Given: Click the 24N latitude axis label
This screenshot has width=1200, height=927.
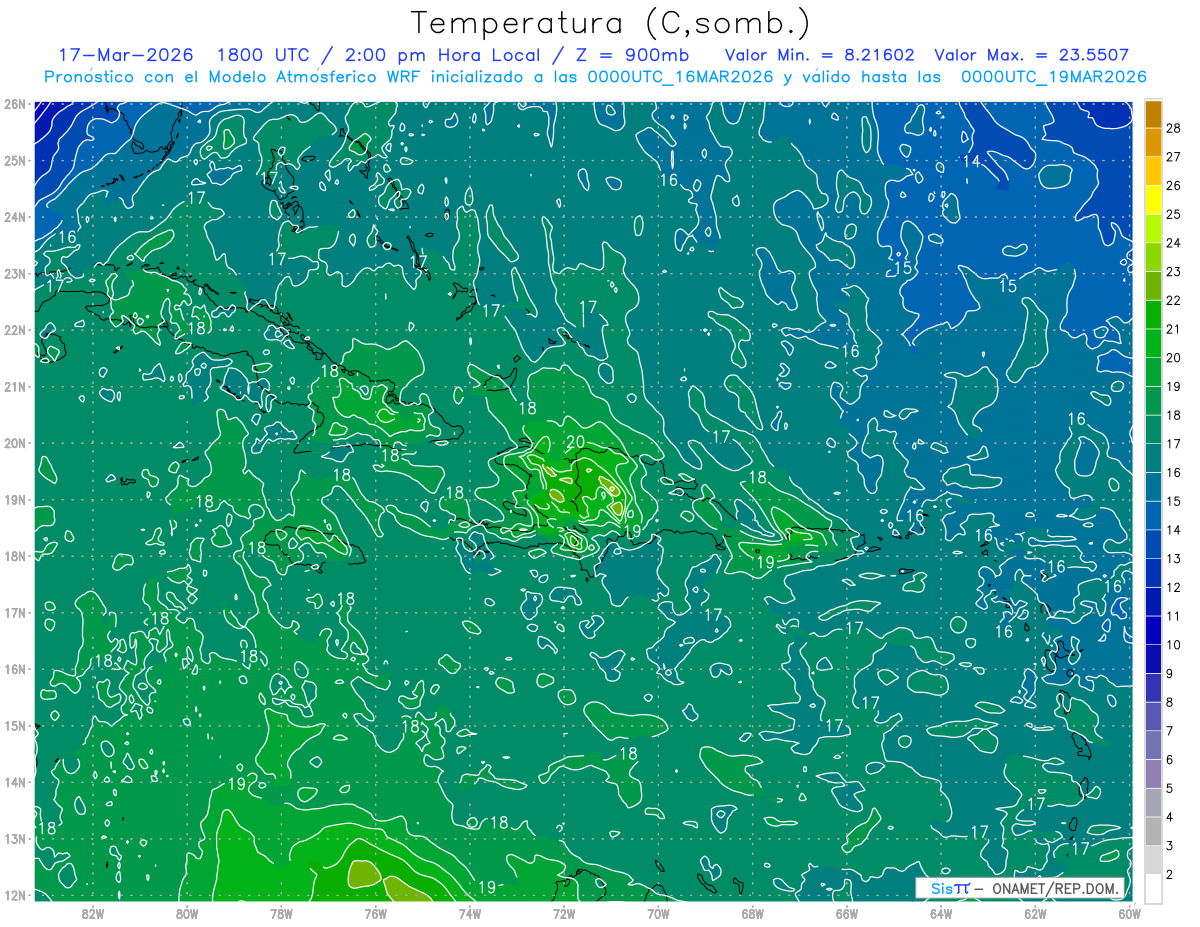Looking at the screenshot, I should (15, 217).
